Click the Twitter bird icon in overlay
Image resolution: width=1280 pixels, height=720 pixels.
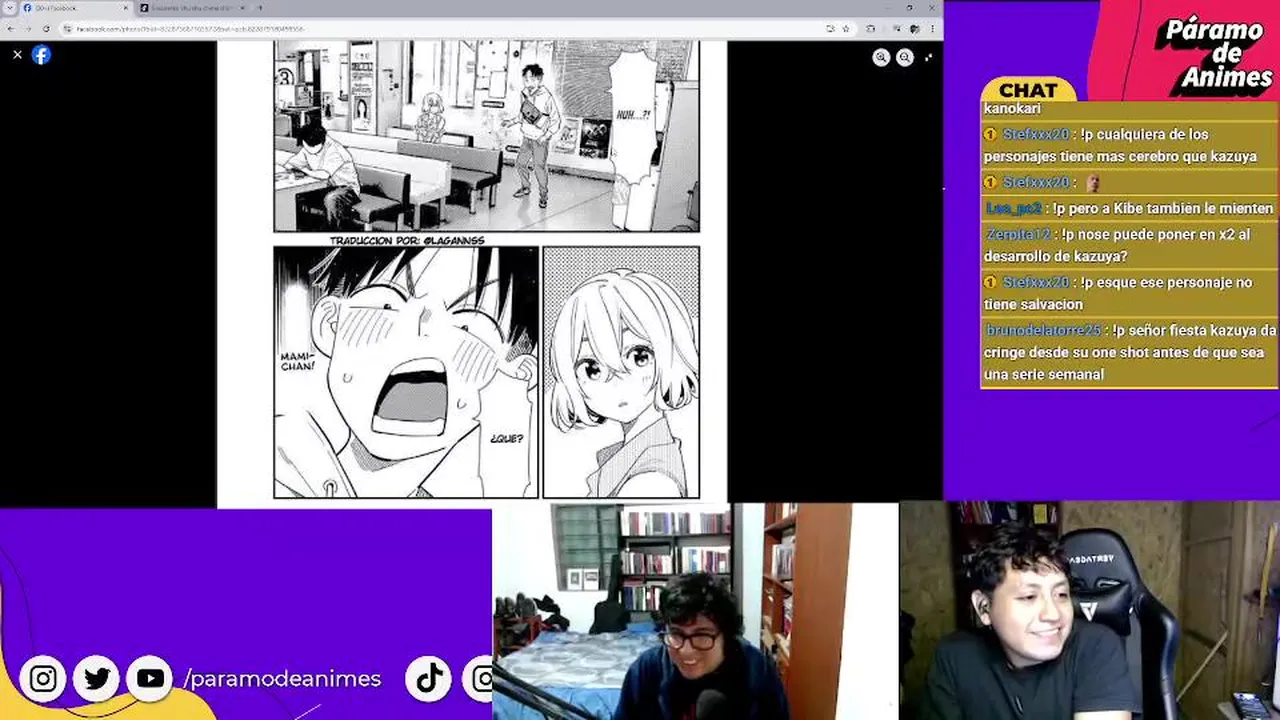(x=97, y=679)
